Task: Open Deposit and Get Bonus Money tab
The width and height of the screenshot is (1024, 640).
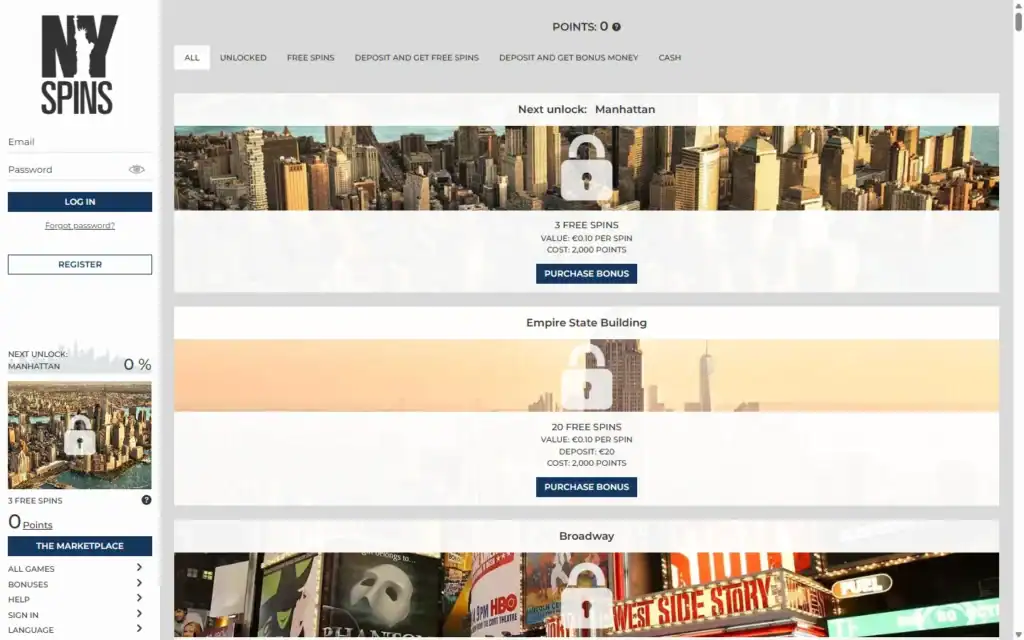Action: point(568,57)
